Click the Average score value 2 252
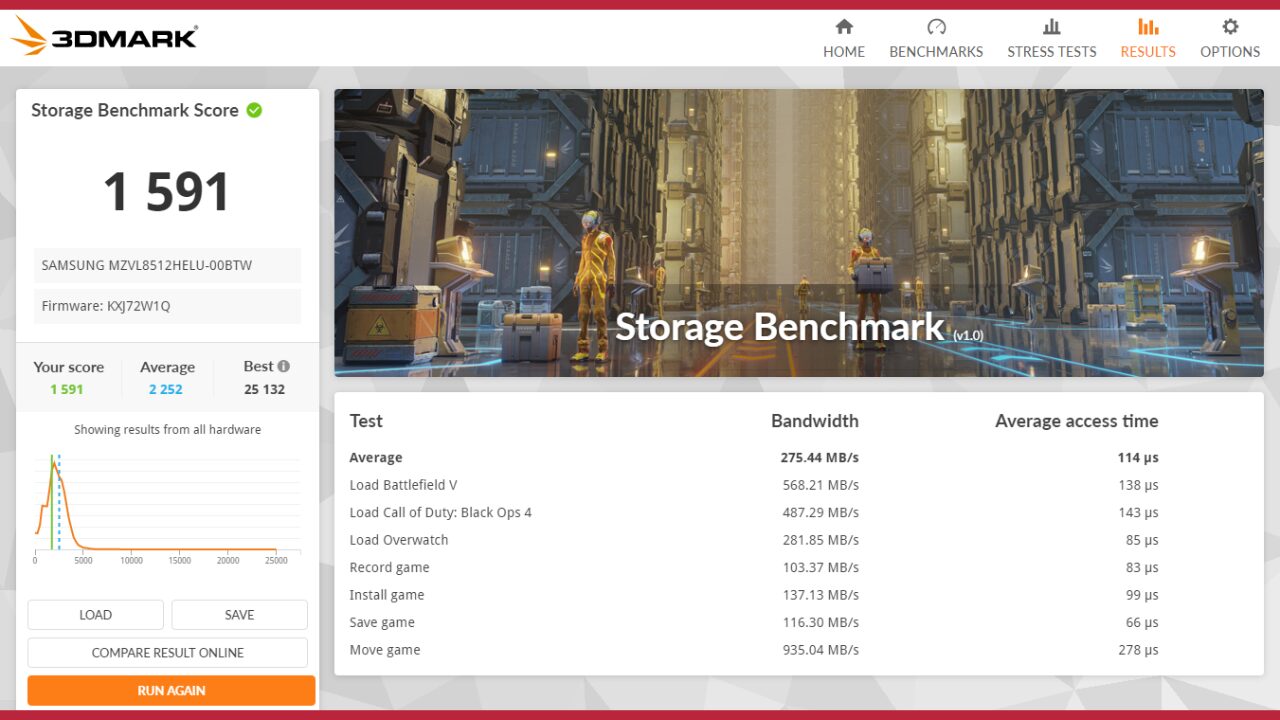Image resolution: width=1280 pixels, height=720 pixels. point(166,390)
